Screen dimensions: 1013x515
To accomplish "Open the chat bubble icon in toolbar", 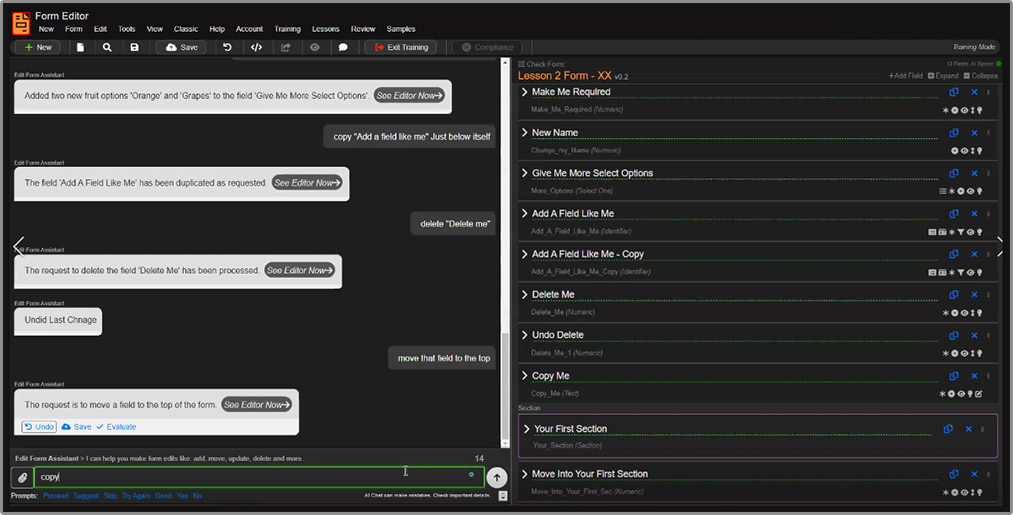I will coord(343,47).
